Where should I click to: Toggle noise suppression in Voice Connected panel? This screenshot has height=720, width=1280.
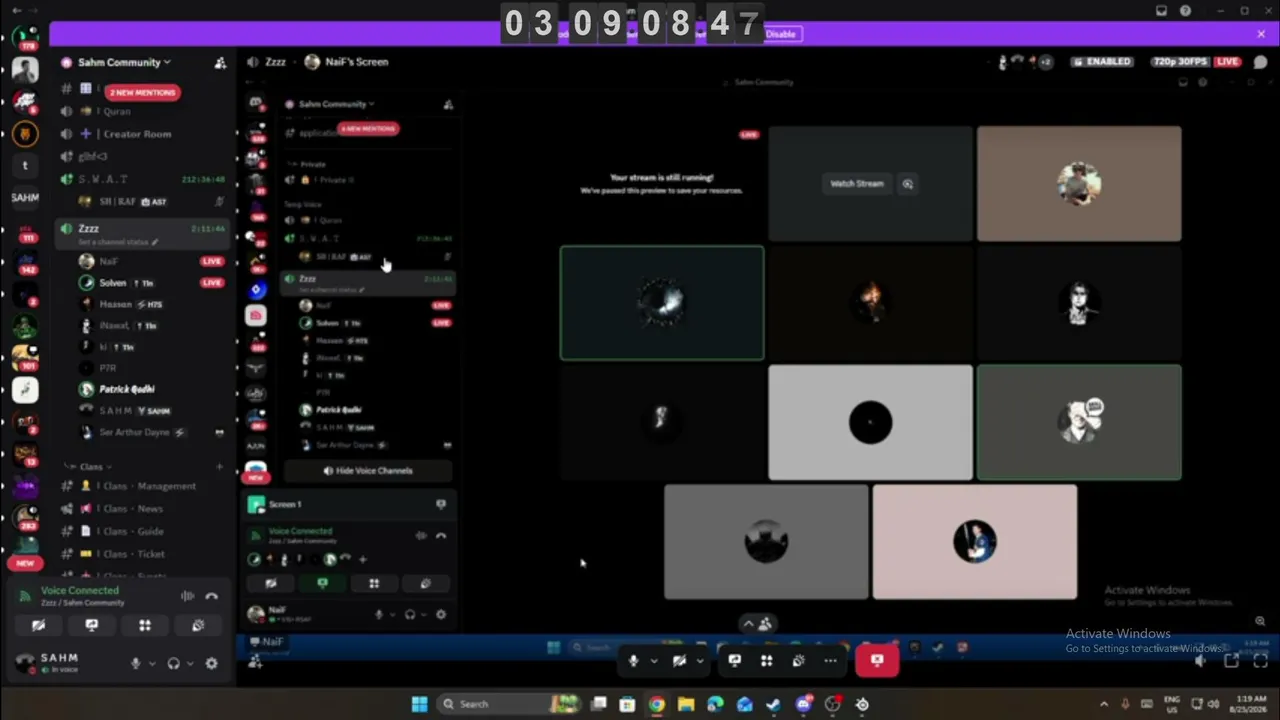187,596
